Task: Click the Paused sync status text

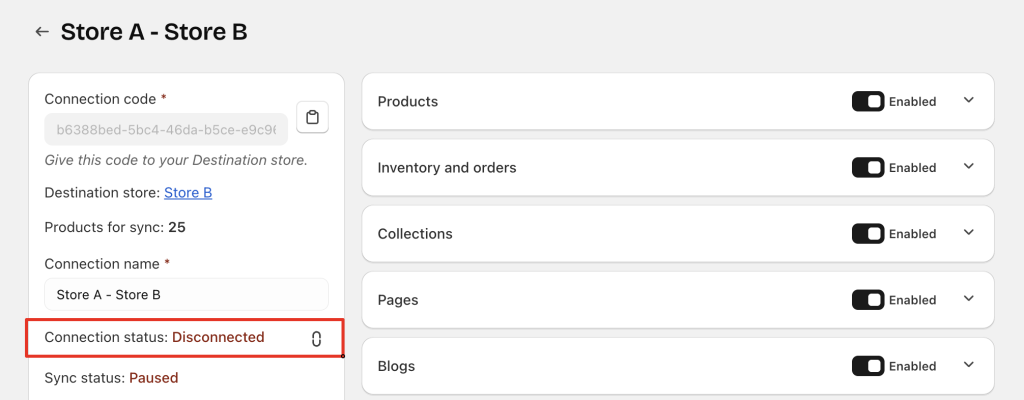Action: point(153,378)
